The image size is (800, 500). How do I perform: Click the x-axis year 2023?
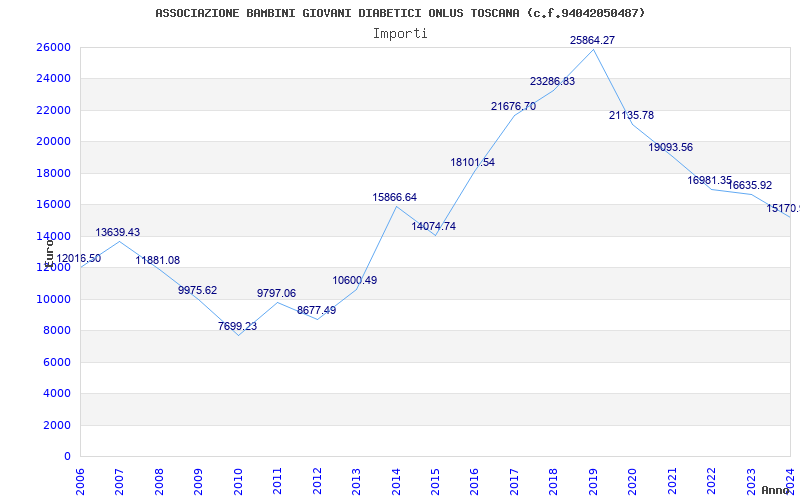pyautogui.click(x=751, y=481)
